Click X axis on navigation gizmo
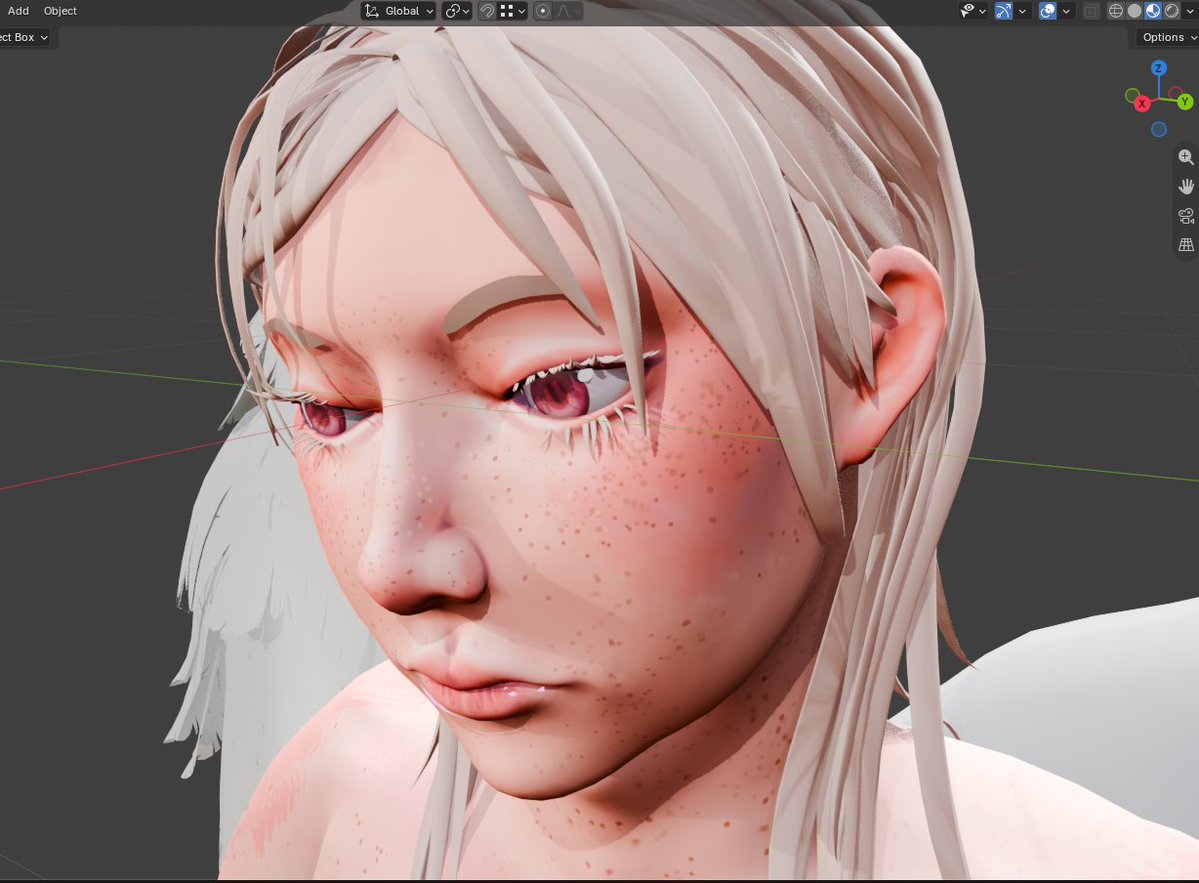This screenshot has width=1199, height=883. point(1142,103)
